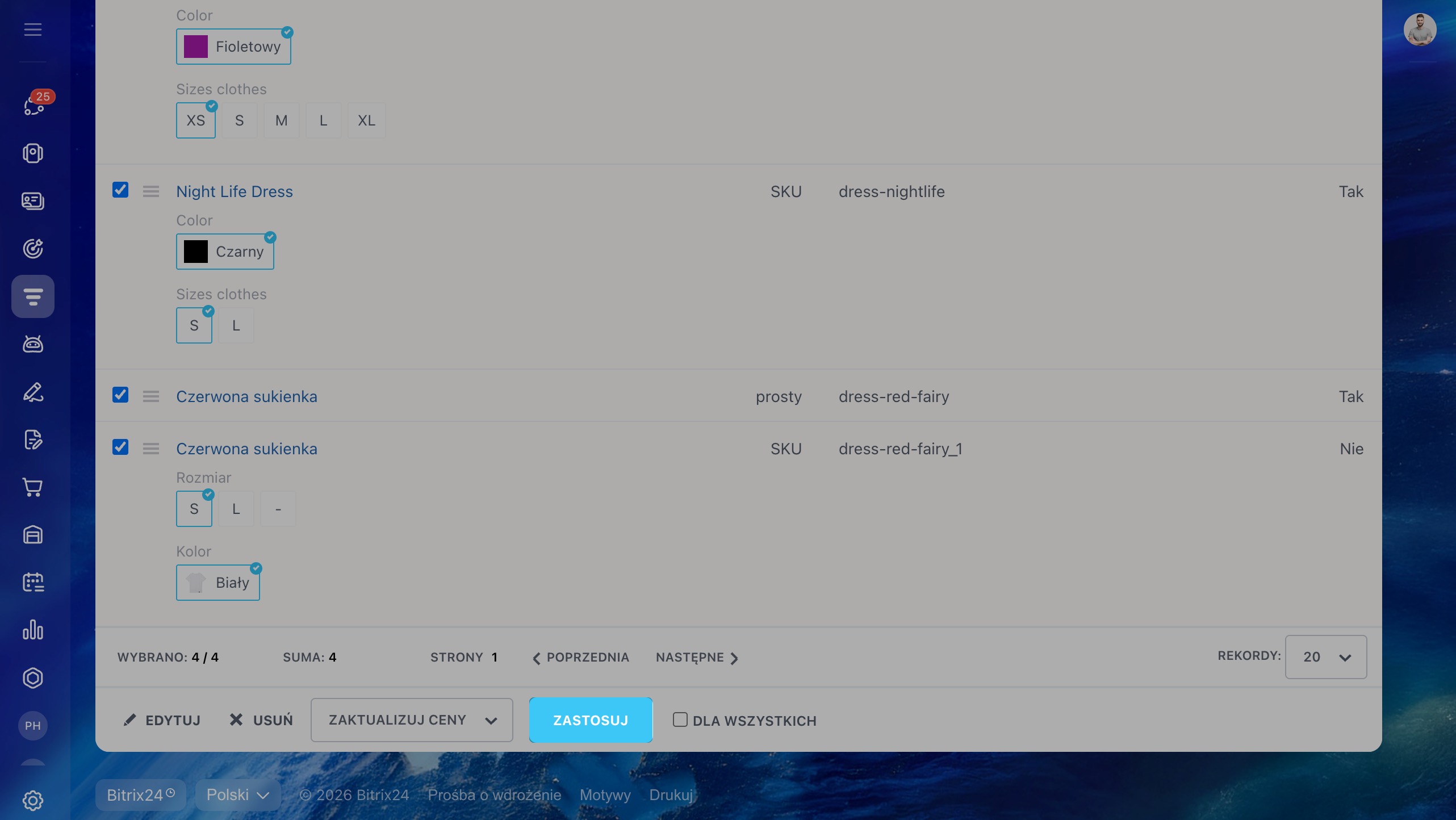Open settings gear icon in sidebar
This screenshot has height=820, width=1456.
click(x=33, y=801)
